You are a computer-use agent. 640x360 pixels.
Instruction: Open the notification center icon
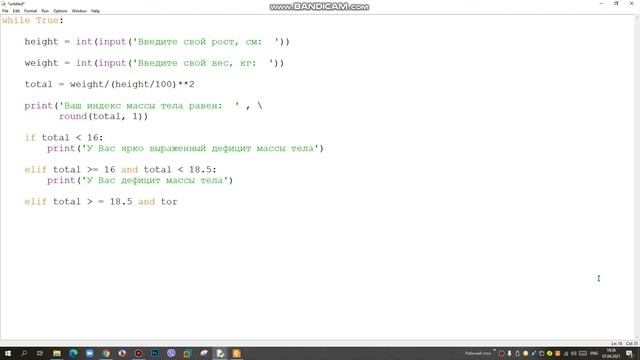[x=629, y=353]
